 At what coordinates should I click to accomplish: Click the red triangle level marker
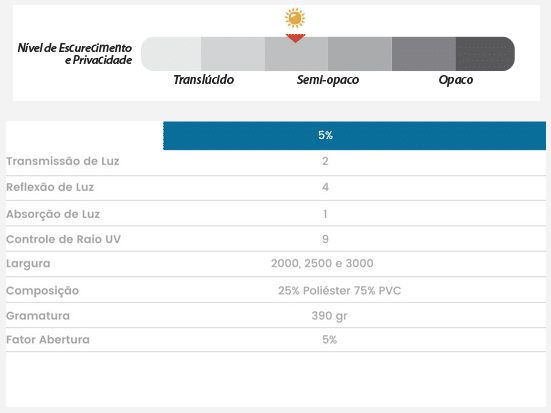tap(296, 38)
